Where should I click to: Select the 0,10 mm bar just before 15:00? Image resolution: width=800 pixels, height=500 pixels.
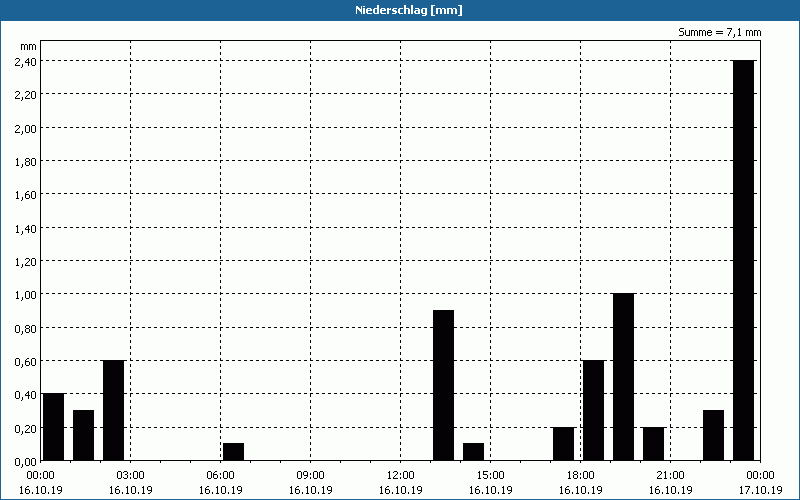click(473, 452)
